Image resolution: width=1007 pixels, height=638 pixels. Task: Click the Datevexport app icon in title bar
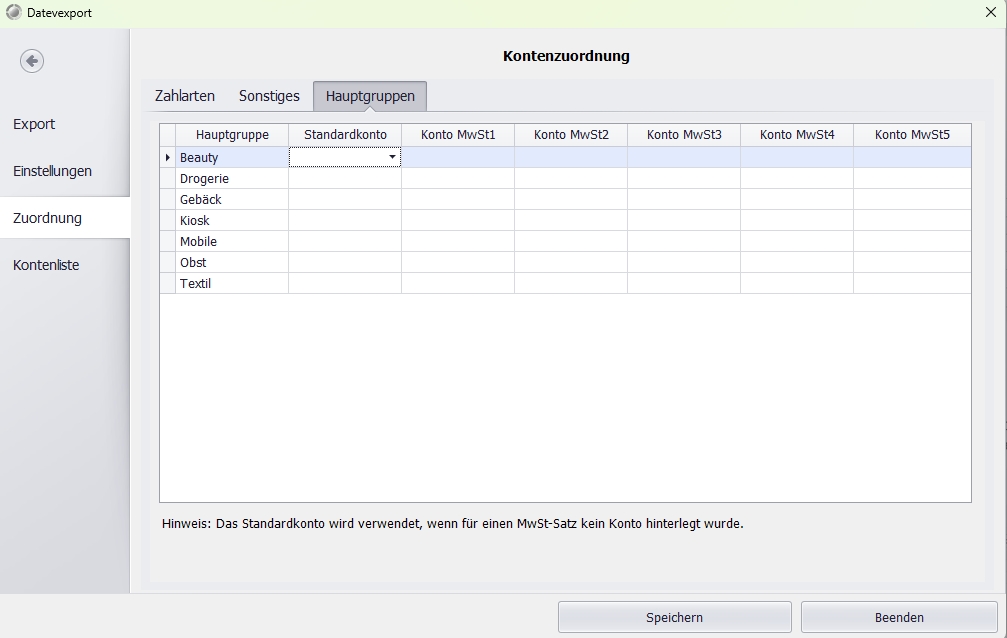tap(13, 13)
